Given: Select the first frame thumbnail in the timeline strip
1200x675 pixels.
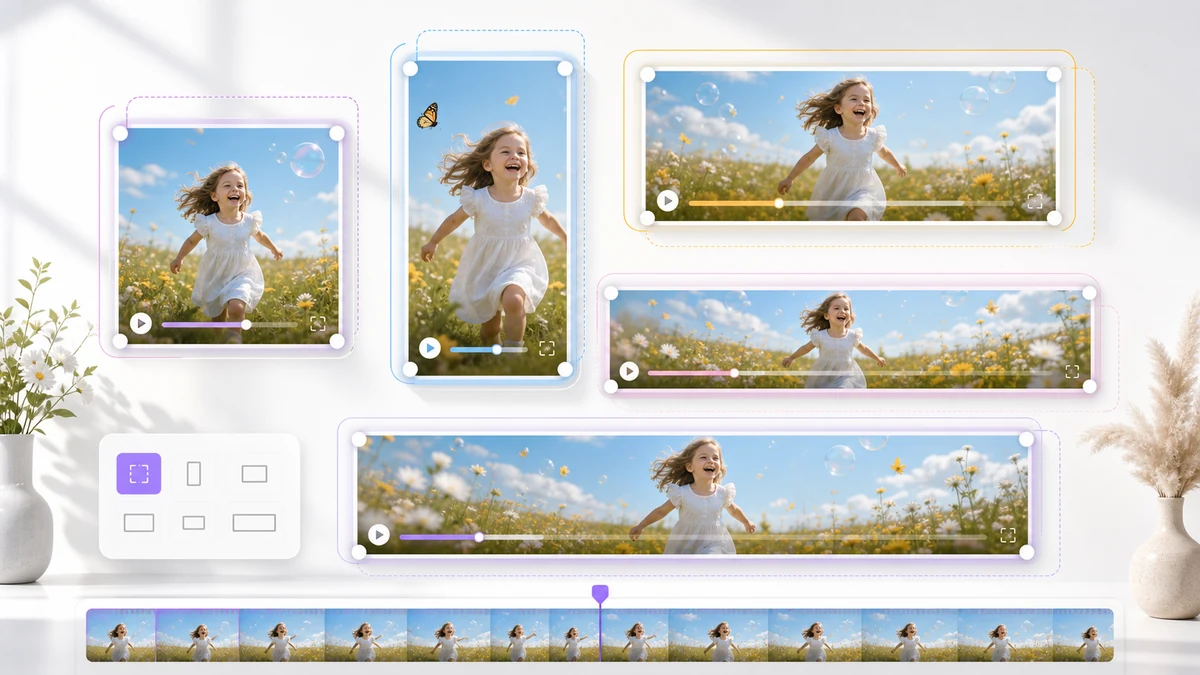Looking at the screenshot, I should [x=120, y=635].
